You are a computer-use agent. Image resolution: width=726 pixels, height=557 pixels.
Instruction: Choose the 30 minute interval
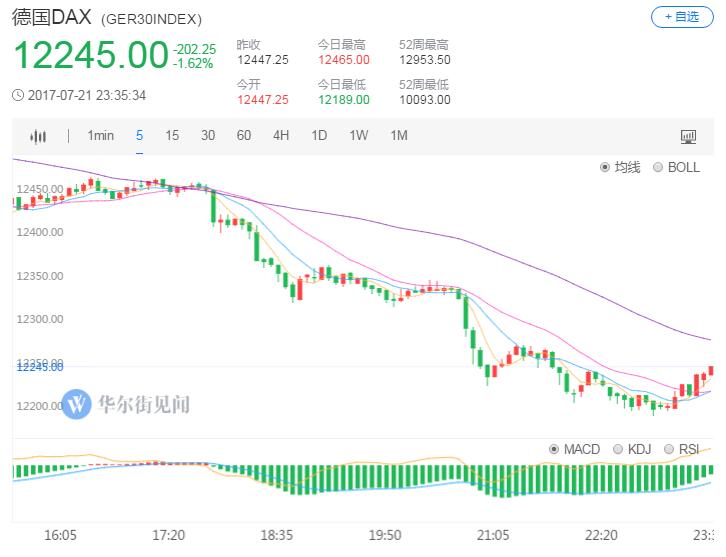click(207, 136)
